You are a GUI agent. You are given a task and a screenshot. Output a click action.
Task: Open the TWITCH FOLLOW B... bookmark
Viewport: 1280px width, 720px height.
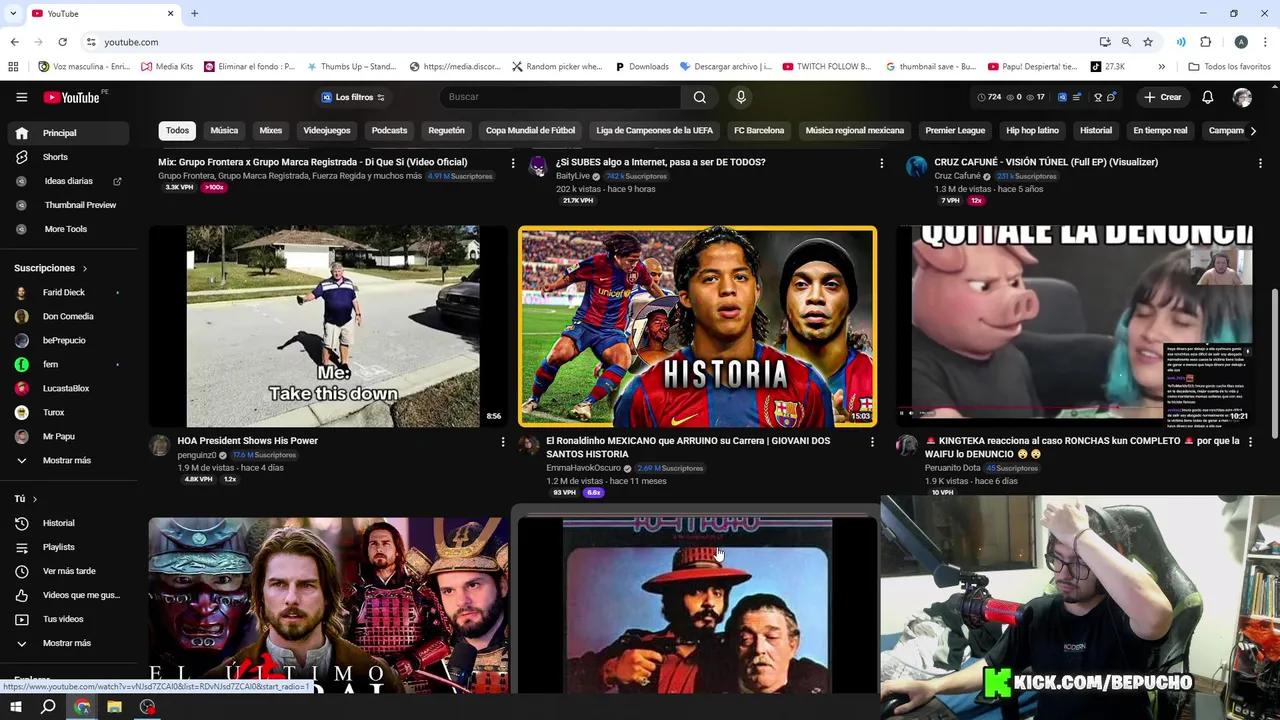(x=827, y=67)
